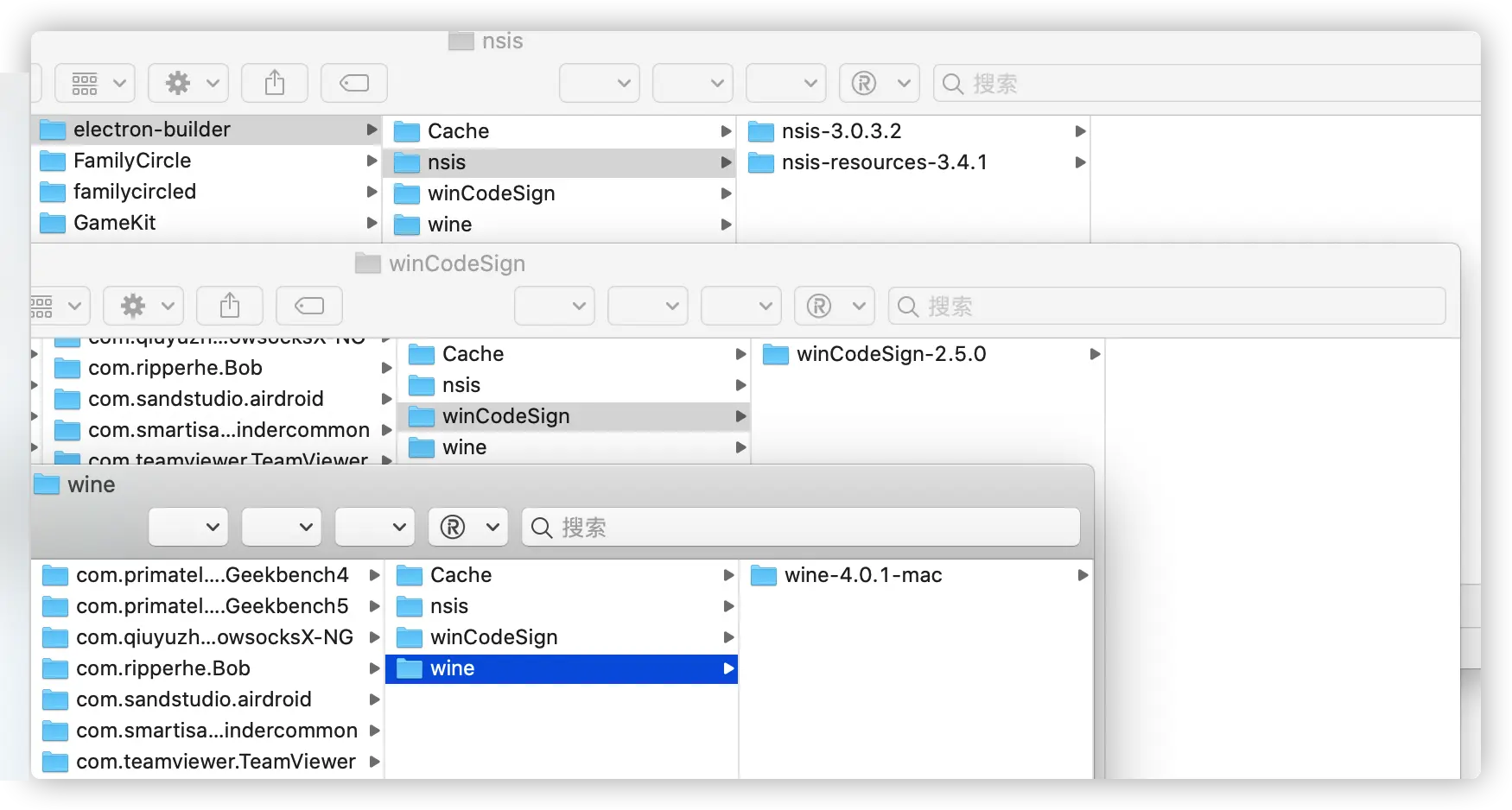The width and height of the screenshot is (1512, 810).
Task: Select Cache folder name in nsis window
Action: click(x=459, y=131)
